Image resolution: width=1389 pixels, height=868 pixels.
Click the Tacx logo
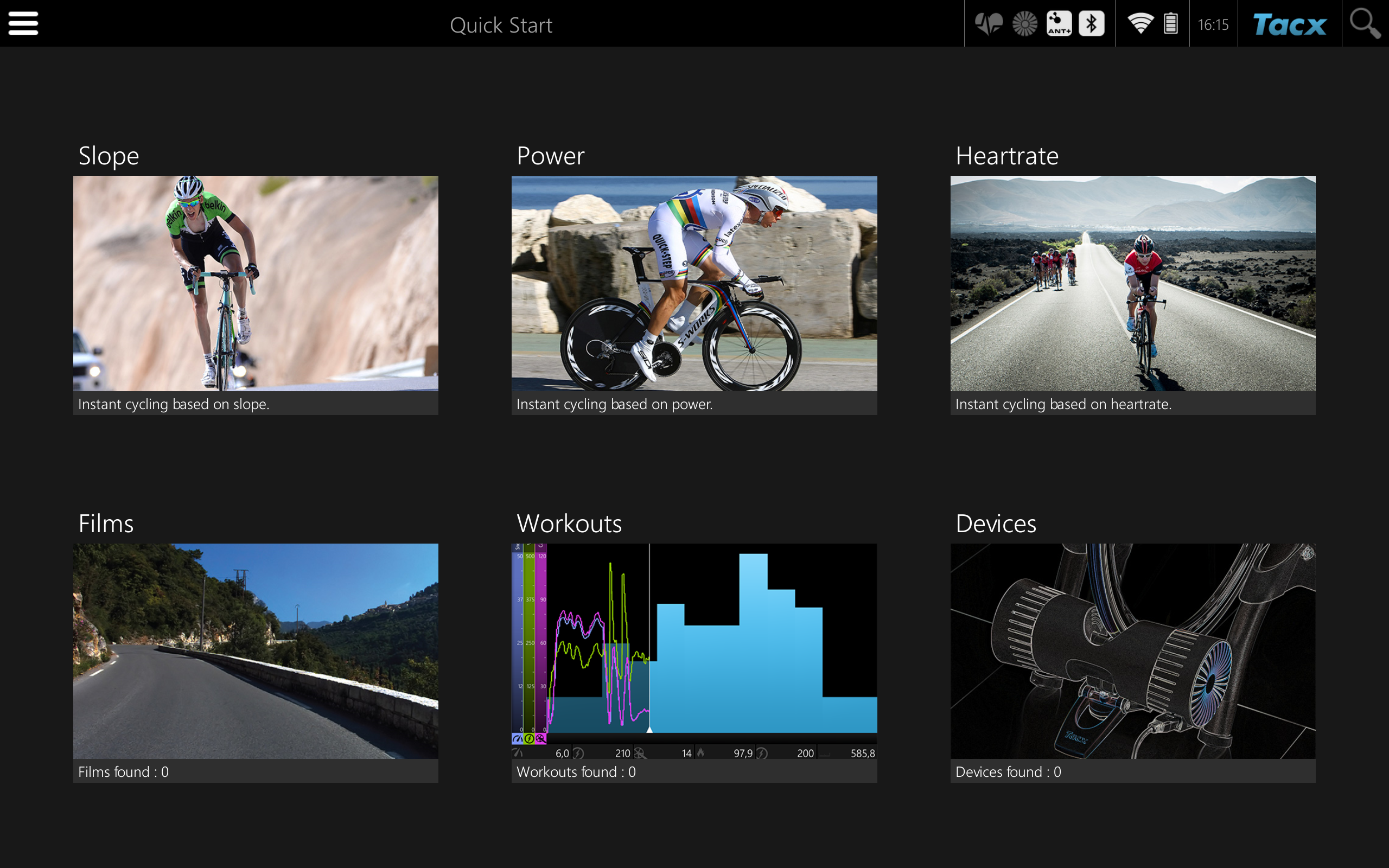(x=1289, y=24)
